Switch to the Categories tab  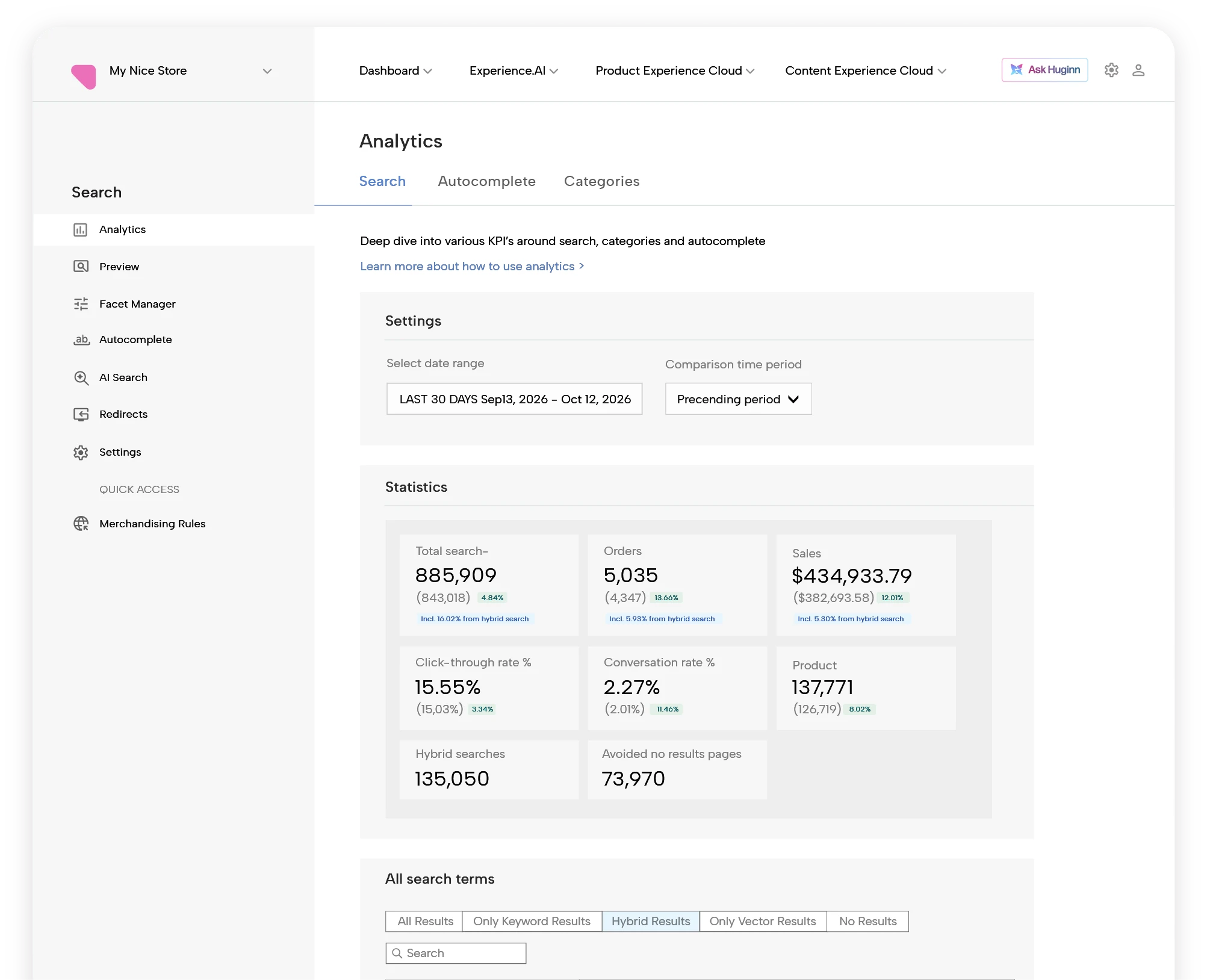601,181
